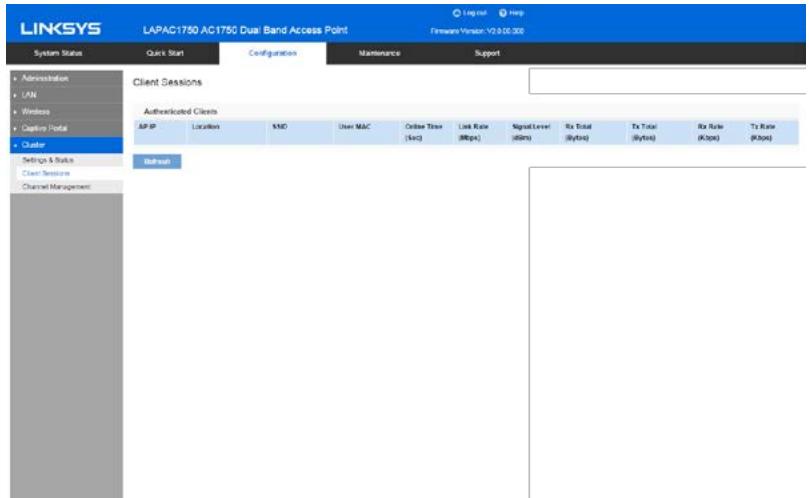Viewport: 809px width, 498px height.
Task: Click the Firmware Version text
Action: pos(477,31)
